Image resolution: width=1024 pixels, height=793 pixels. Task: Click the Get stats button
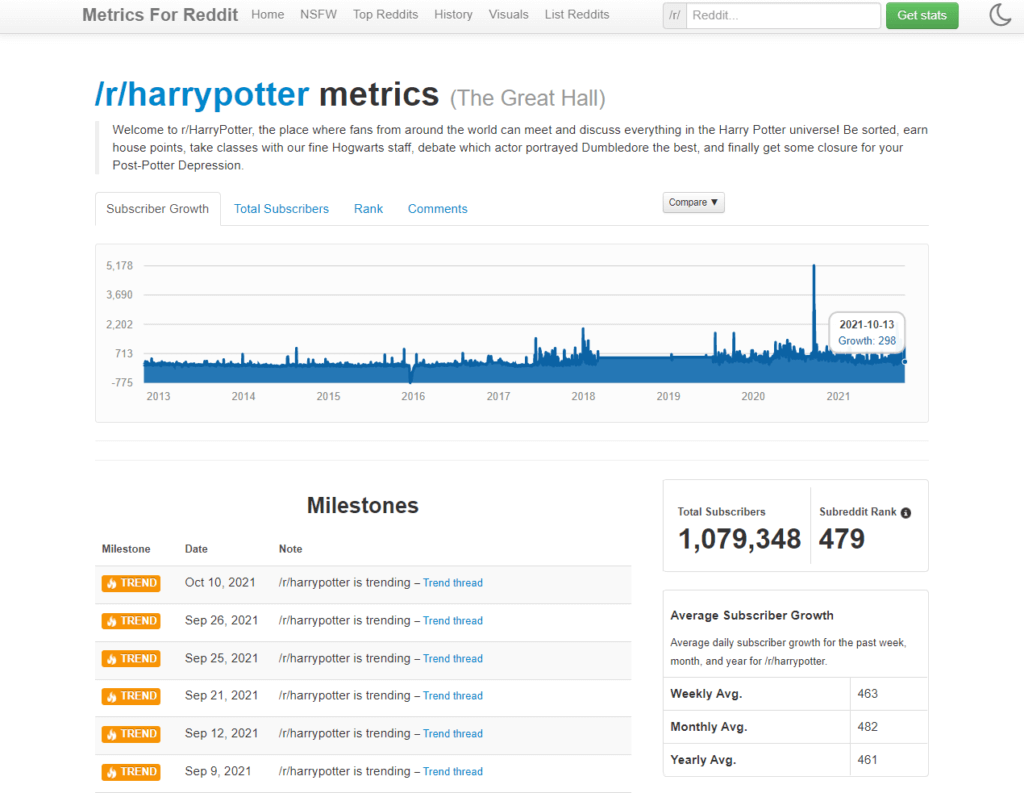point(921,16)
